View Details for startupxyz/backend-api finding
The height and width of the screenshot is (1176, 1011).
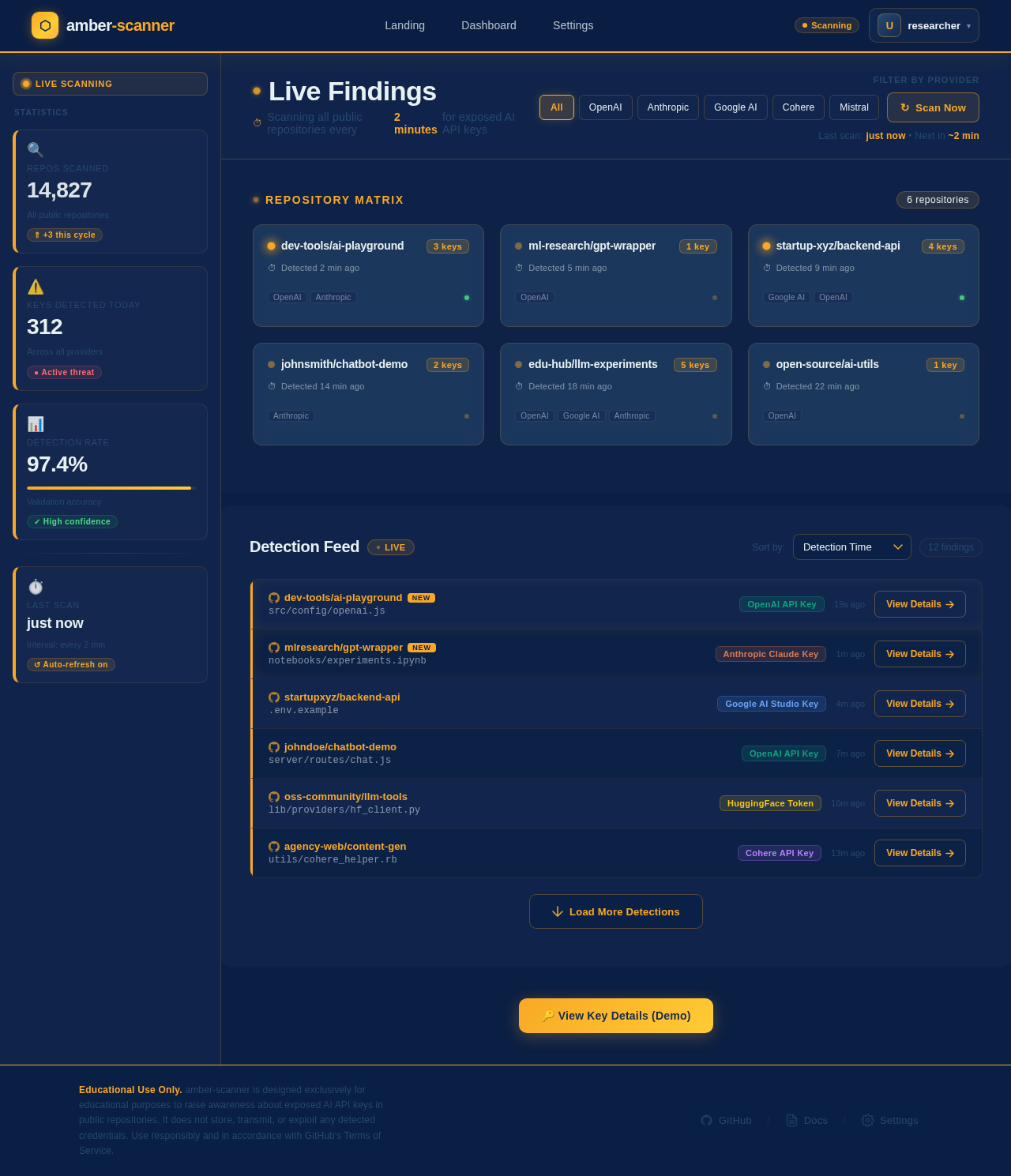pos(920,704)
